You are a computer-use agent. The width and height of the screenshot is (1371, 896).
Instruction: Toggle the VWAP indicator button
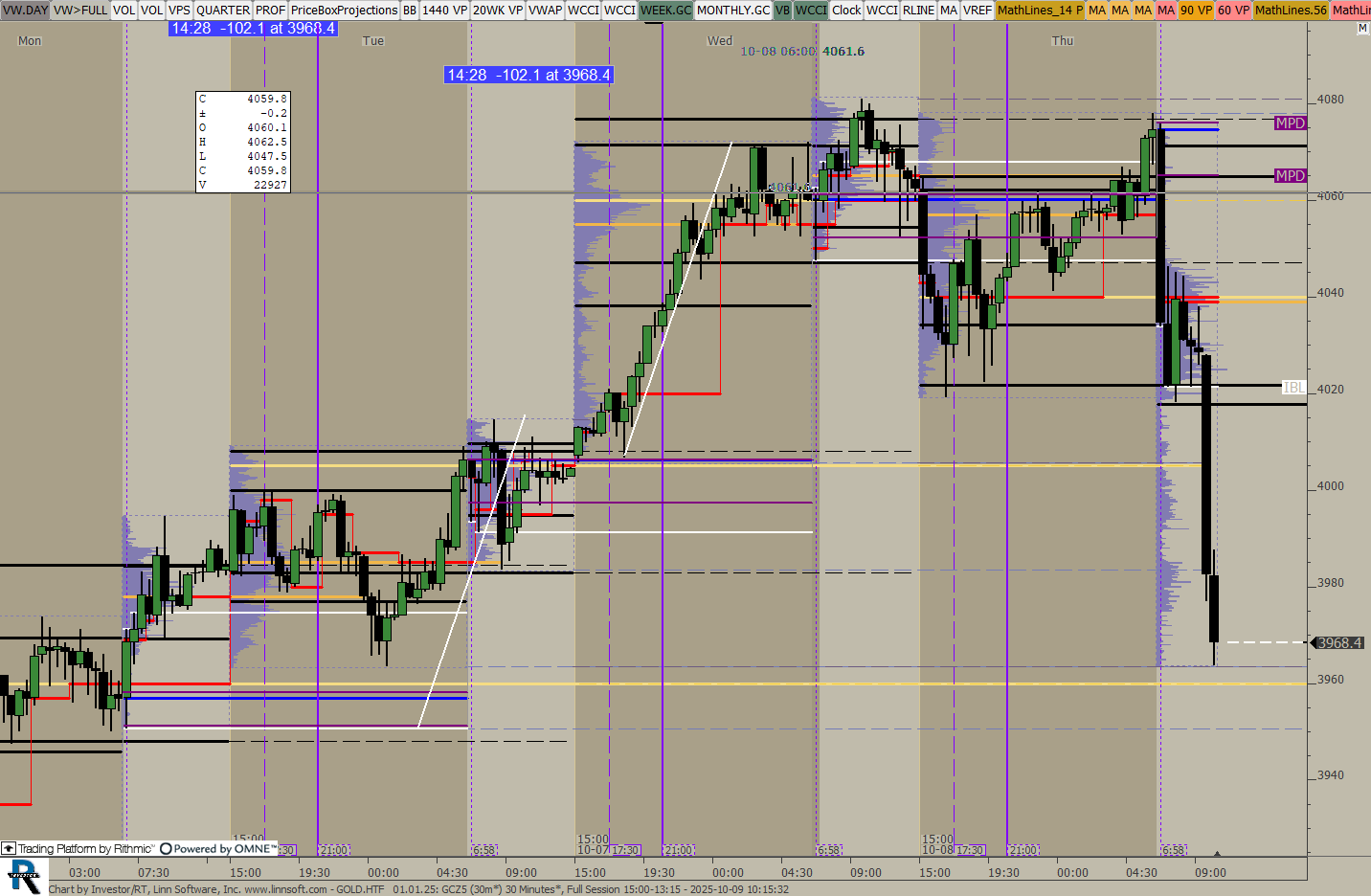click(545, 10)
